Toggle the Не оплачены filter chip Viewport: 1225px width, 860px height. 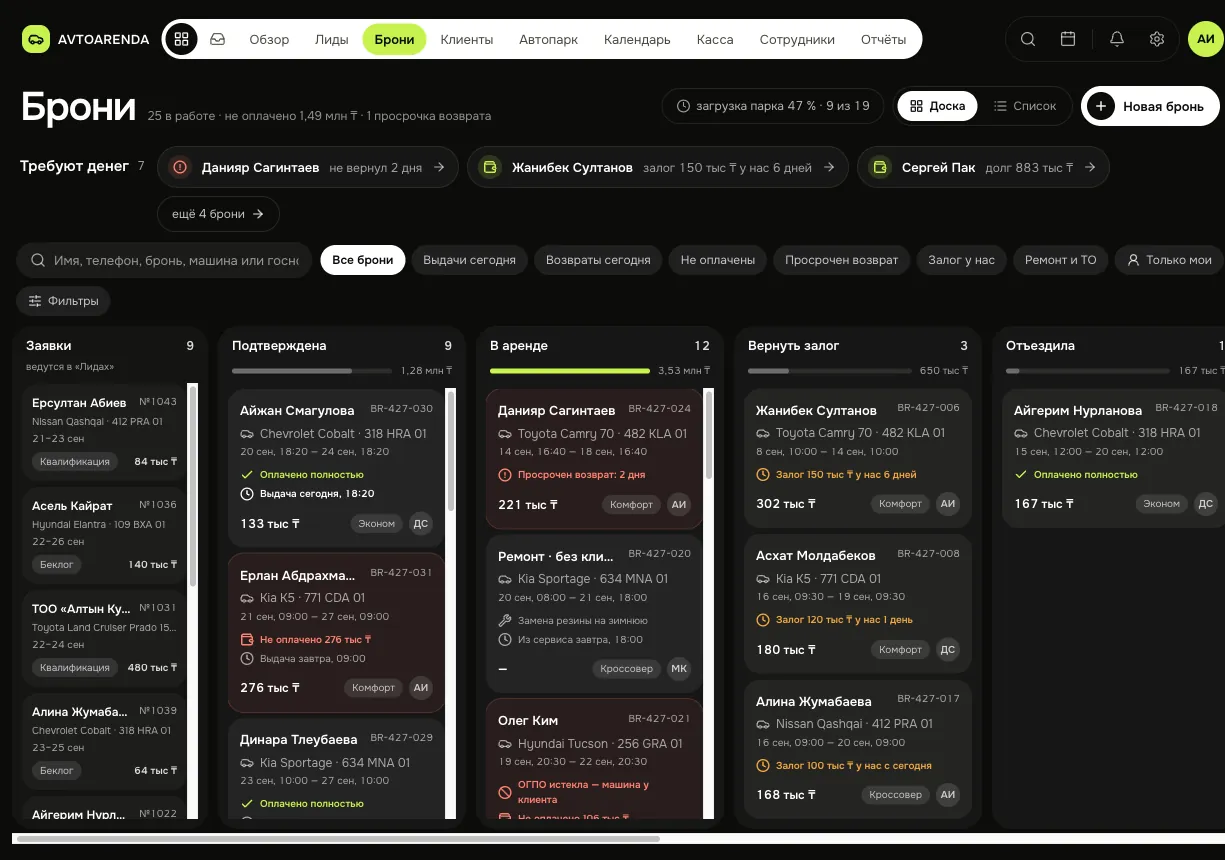tap(718, 260)
